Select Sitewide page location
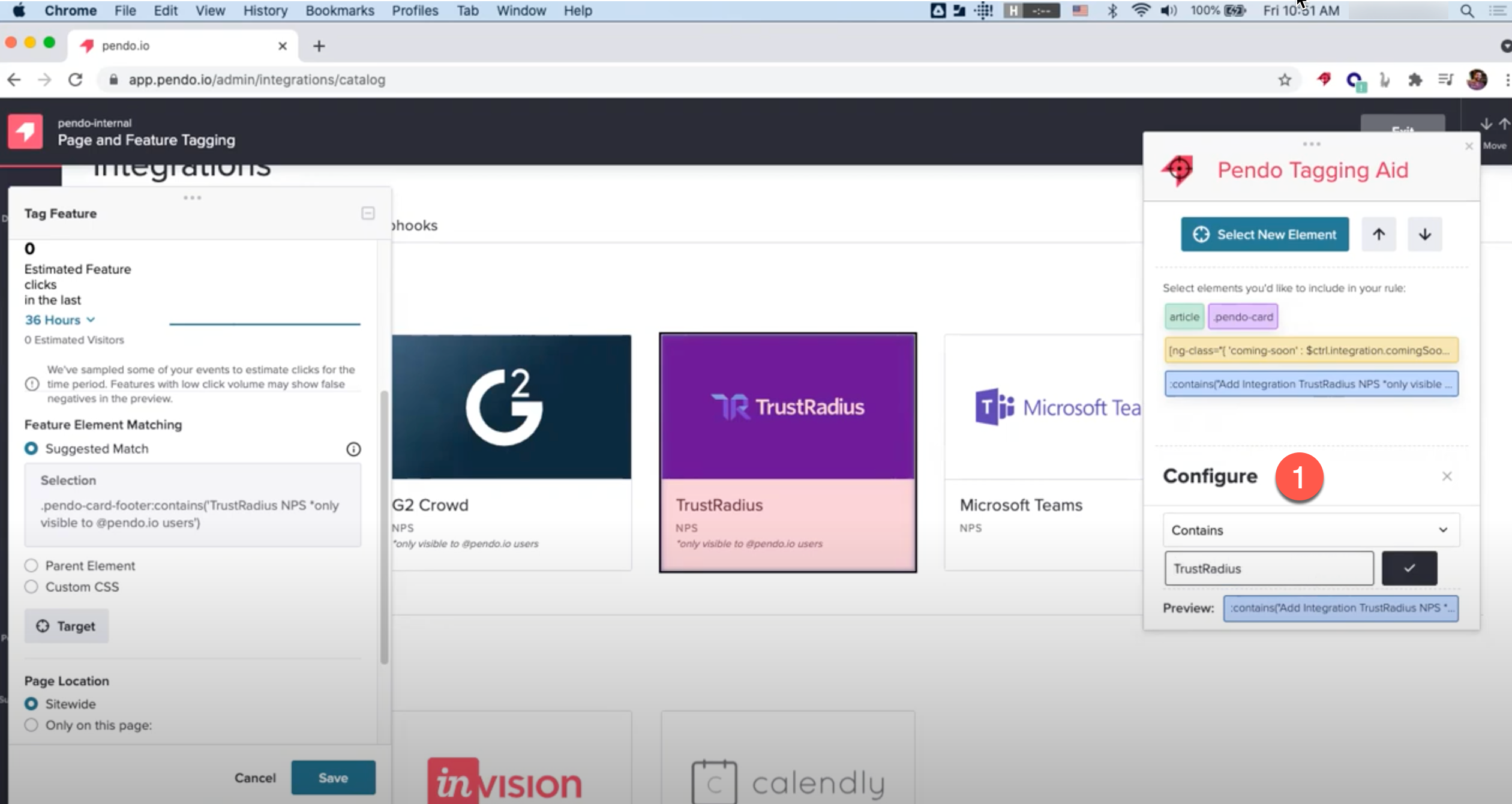 pyautogui.click(x=31, y=704)
